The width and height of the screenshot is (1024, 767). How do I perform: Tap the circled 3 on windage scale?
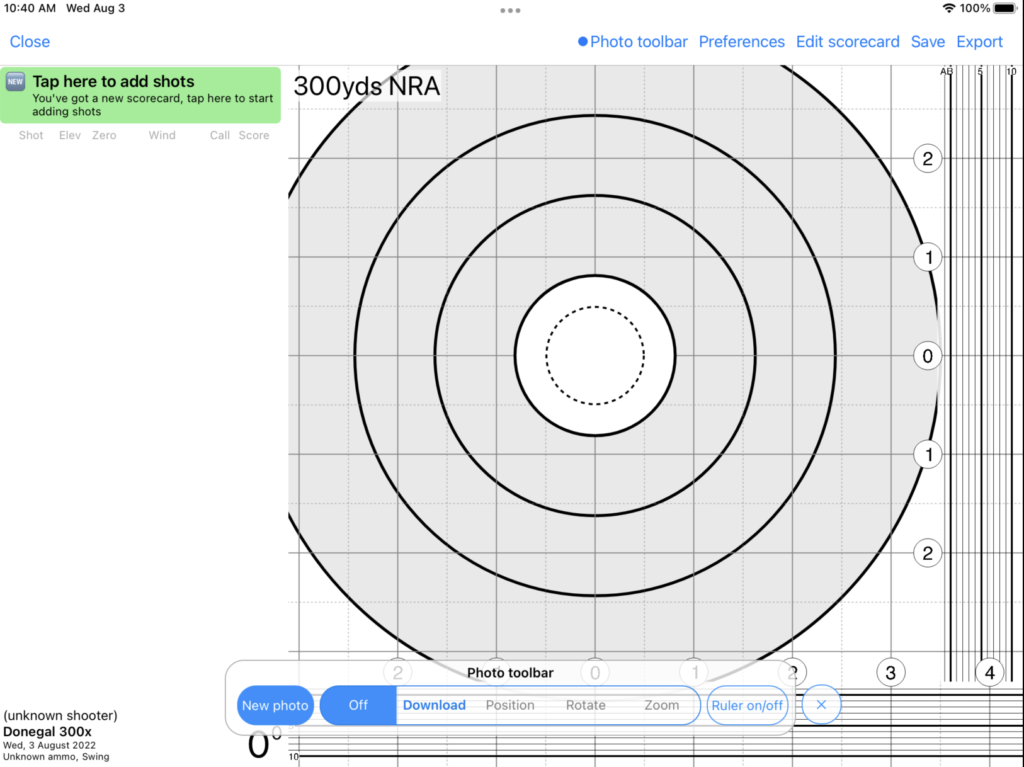[x=890, y=672]
